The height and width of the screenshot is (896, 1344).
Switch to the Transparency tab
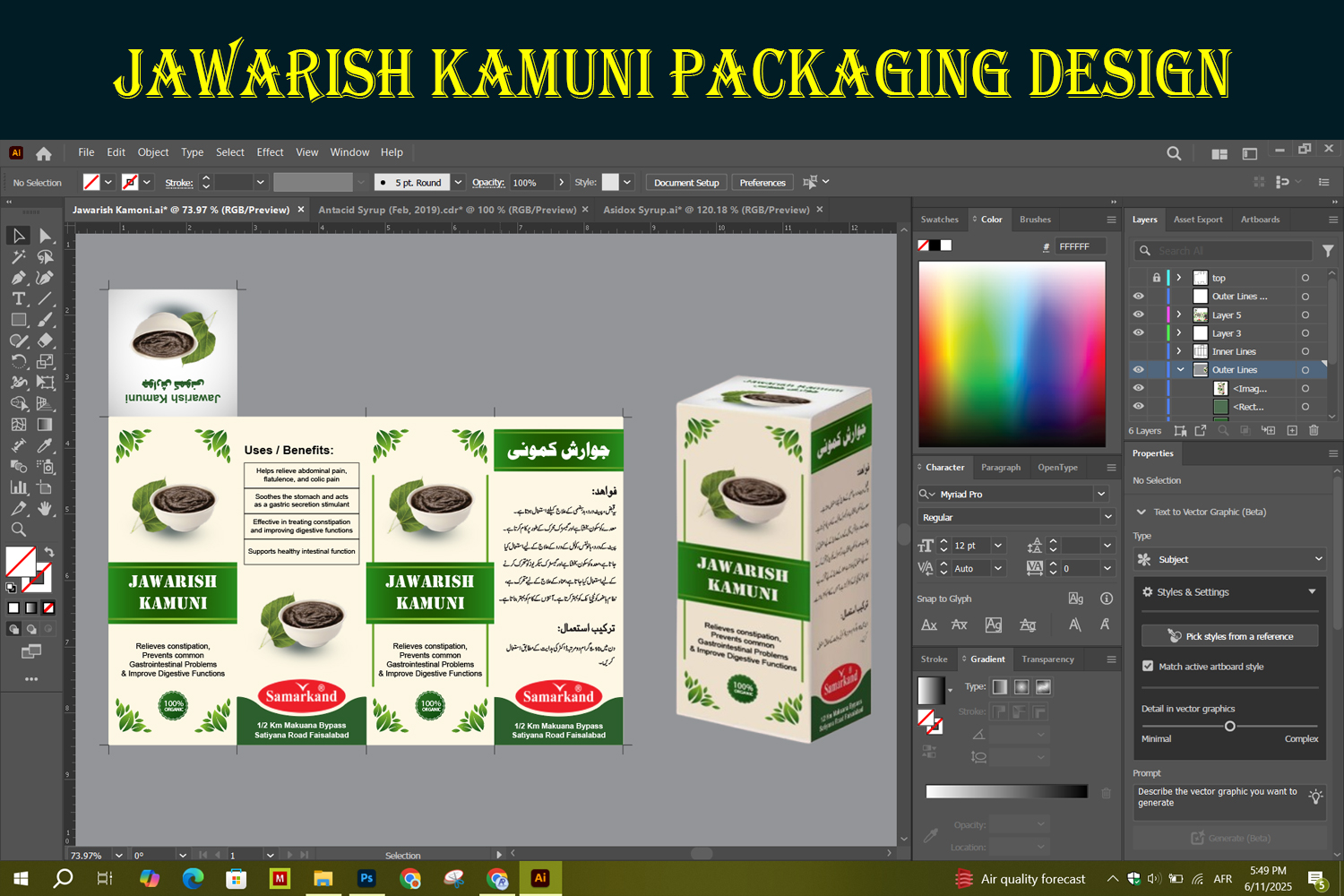1047,659
